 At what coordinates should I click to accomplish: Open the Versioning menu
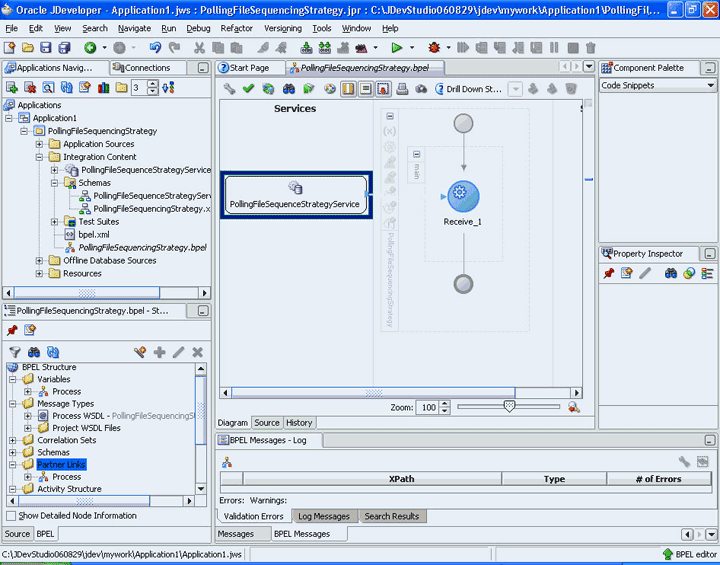pyautogui.click(x=283, y=28)
